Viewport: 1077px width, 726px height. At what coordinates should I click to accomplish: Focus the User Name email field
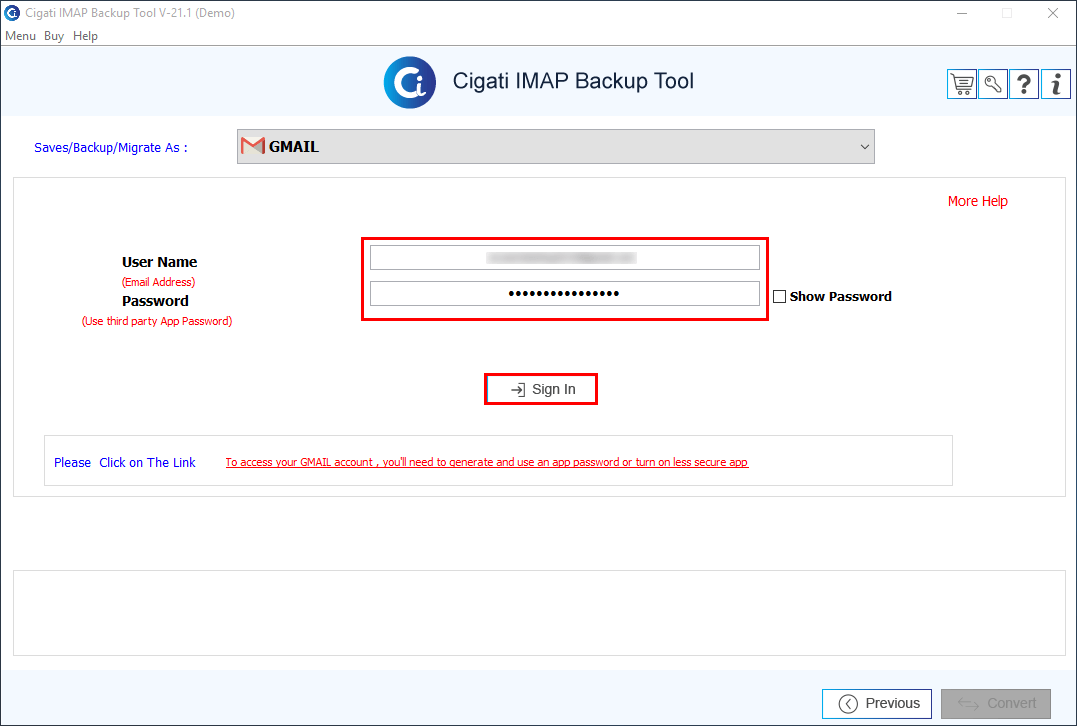pyautogui.click(x=565, y=258)
